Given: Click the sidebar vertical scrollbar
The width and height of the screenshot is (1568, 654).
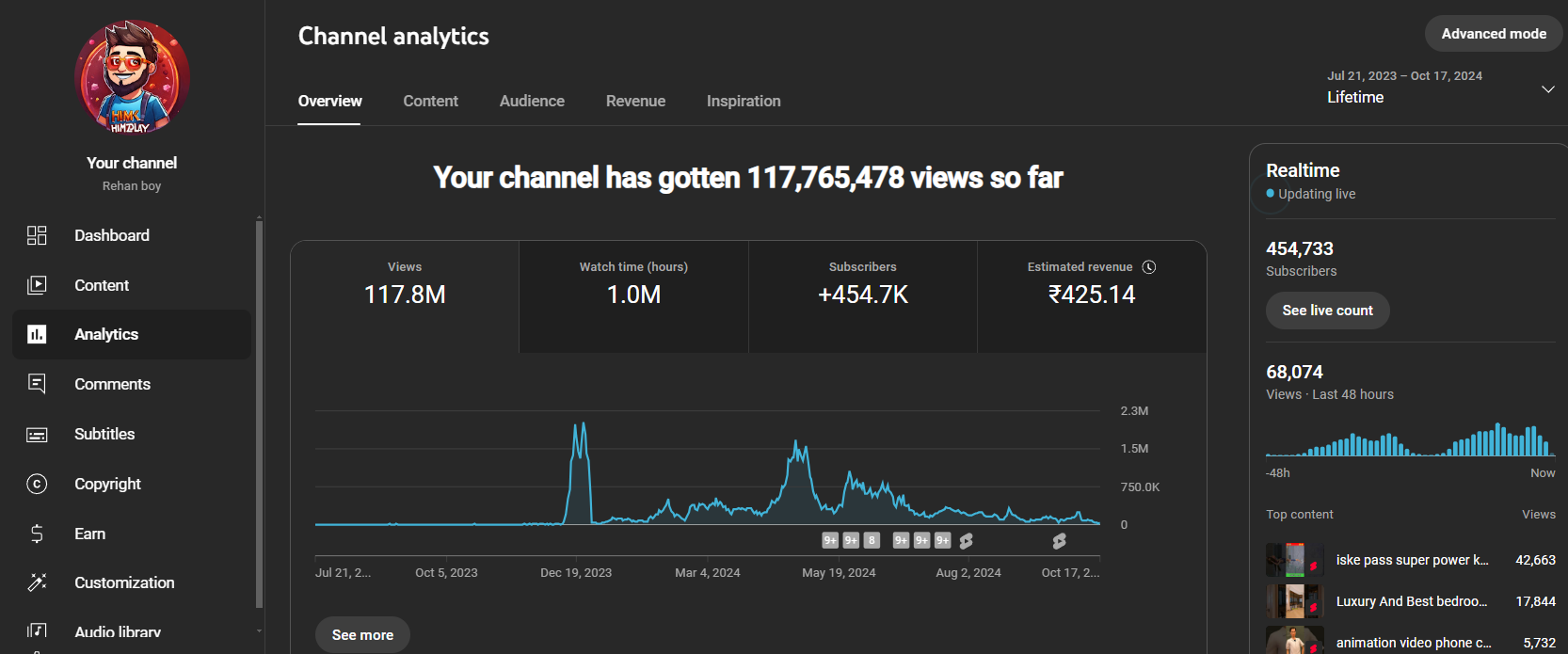Looking at the screenshot, I should pyautogui.click(x=259, y=414).
